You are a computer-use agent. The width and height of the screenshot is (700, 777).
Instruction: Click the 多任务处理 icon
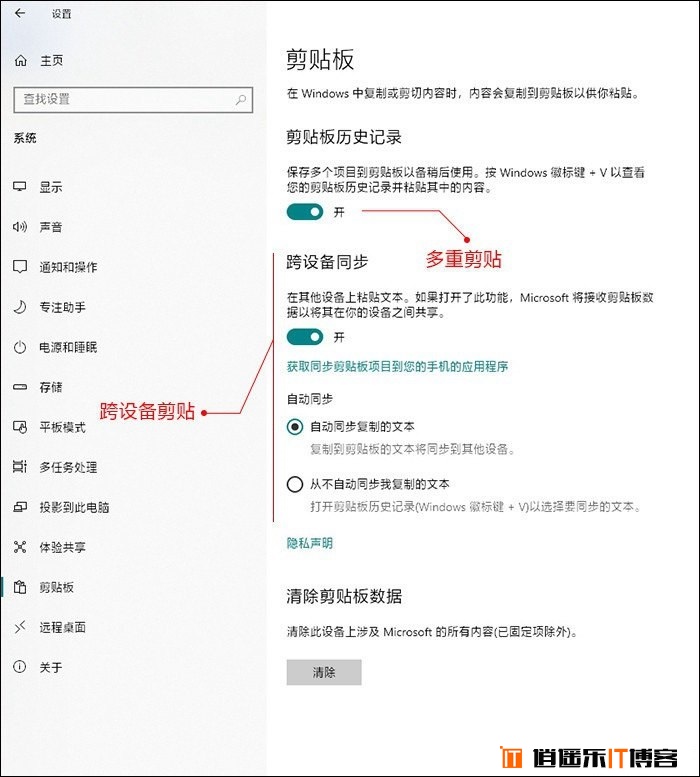coord(20,466)
